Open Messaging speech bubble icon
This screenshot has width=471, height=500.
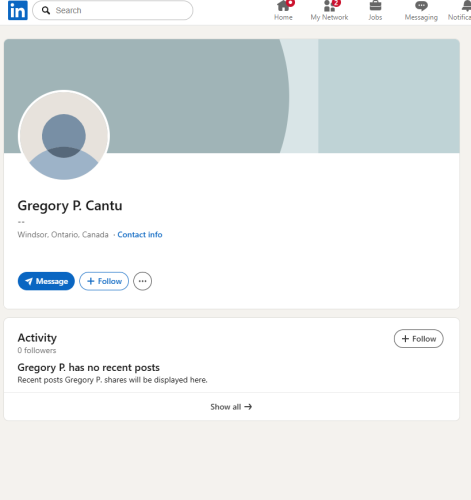pos(421,6)
